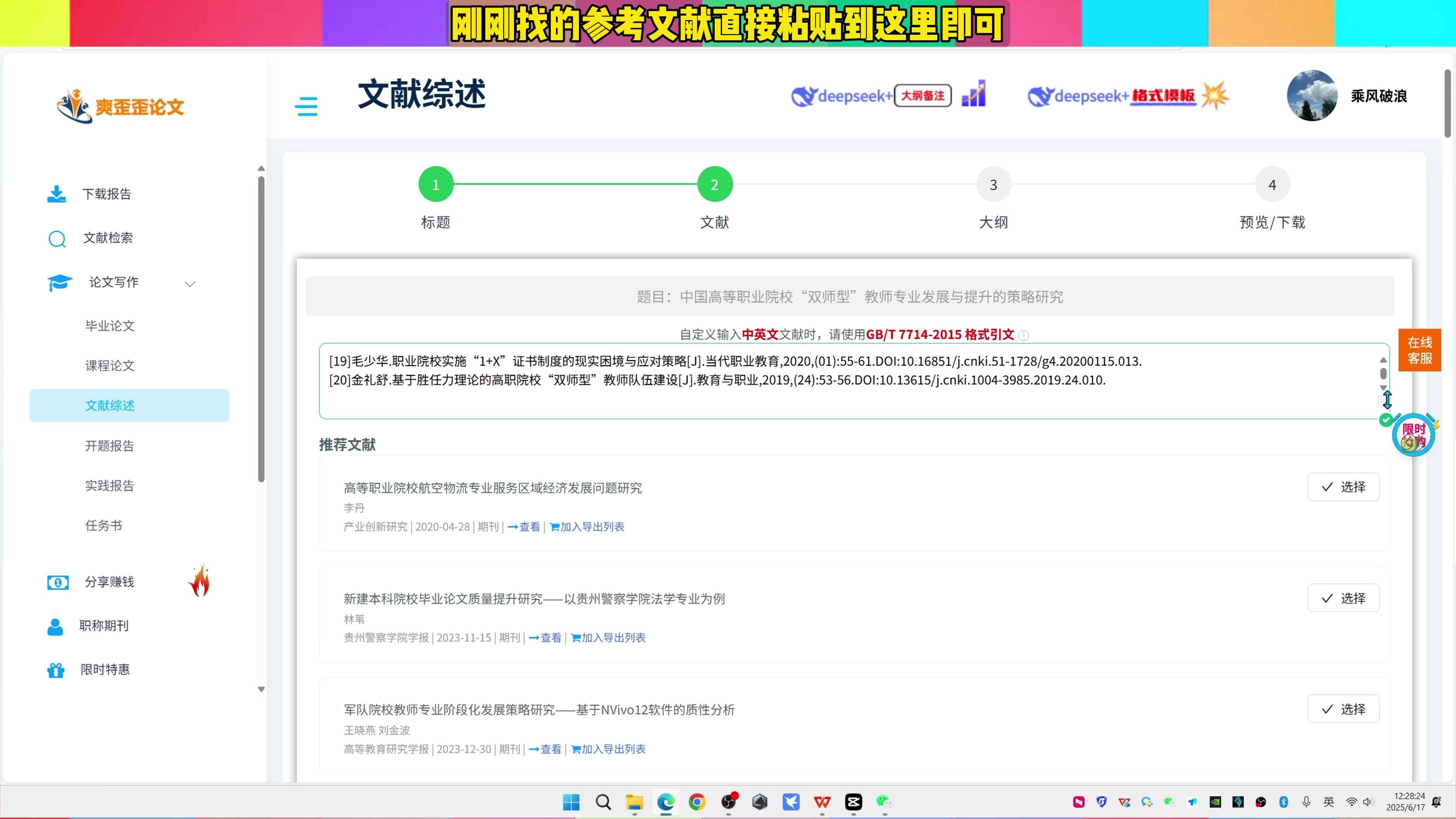Click the 英 input method indicator
The width and height of the screenshot is (1456, 819).
coord(1328,802)
